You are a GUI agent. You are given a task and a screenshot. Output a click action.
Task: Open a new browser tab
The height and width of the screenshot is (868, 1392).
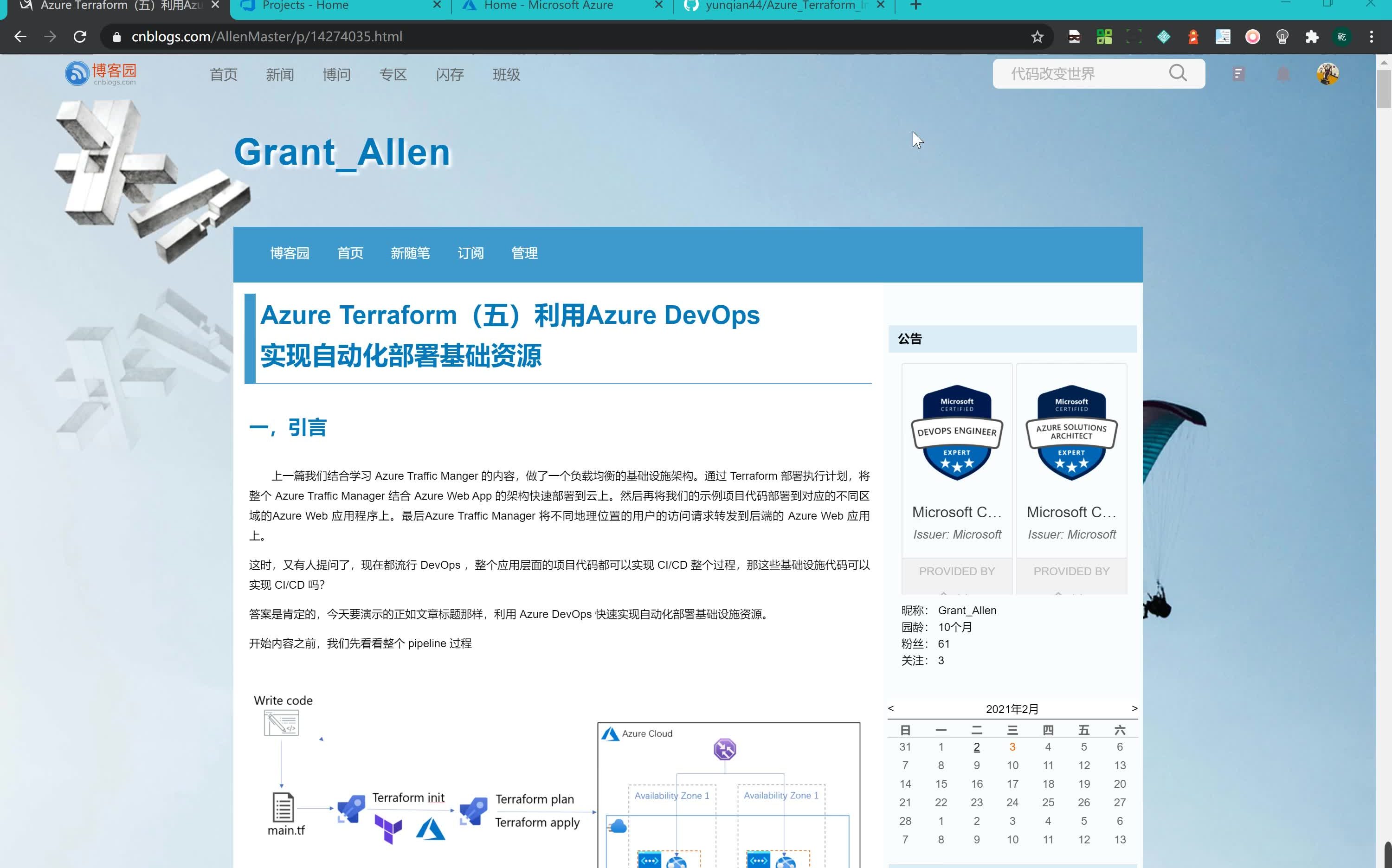click(x=915, y=6)
